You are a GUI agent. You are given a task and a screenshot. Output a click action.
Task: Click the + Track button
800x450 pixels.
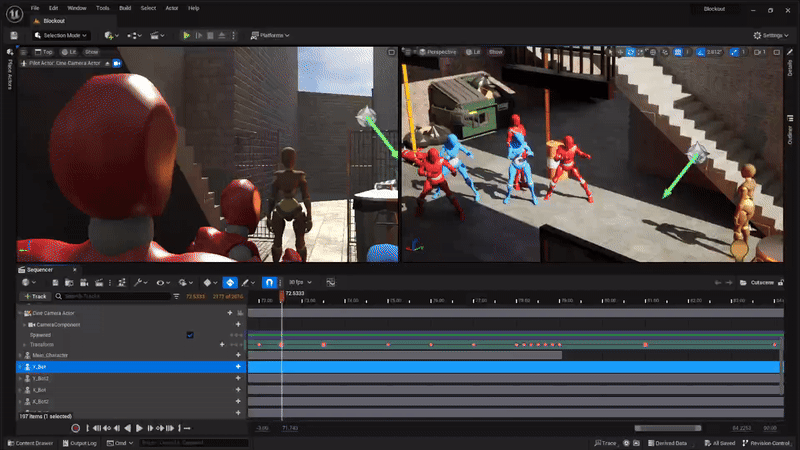(36, 297)
